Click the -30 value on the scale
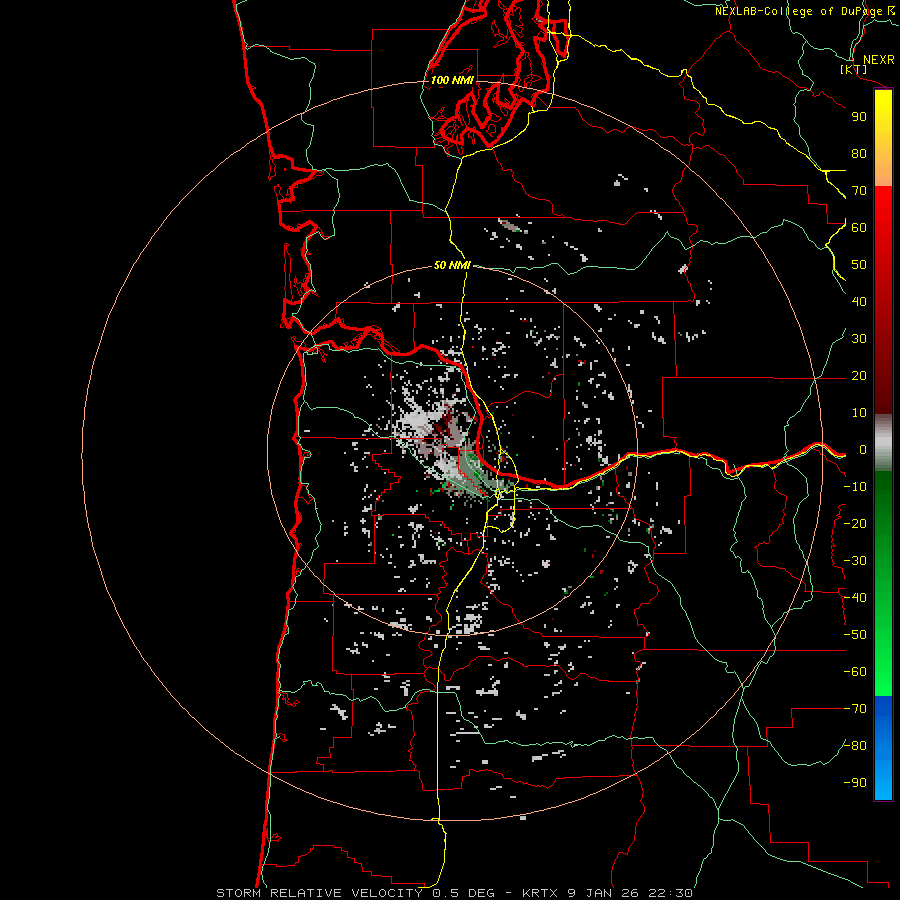The image size is (900, 900). 855,561
